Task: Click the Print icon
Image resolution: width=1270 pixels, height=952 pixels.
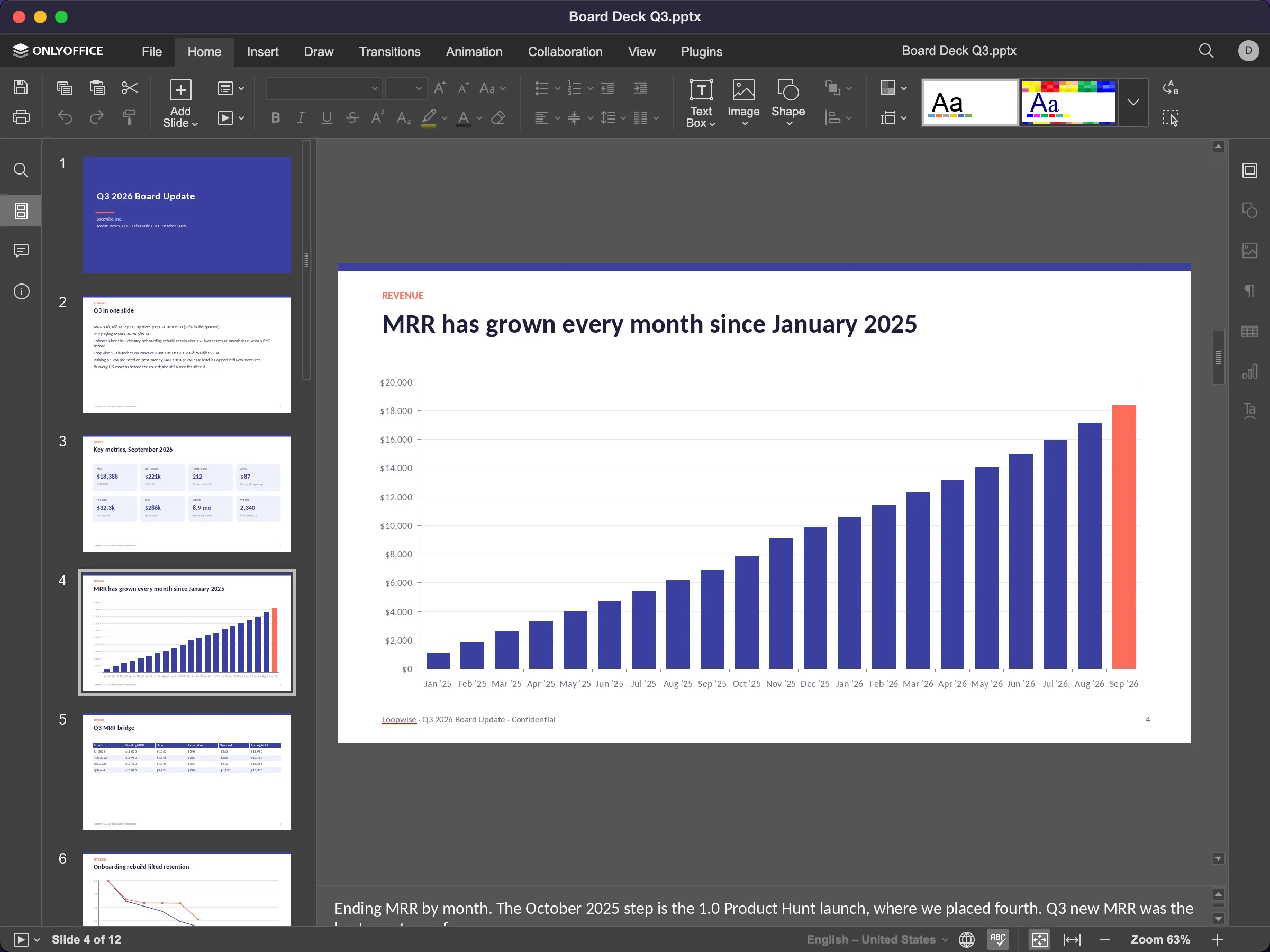Action: [21, 117]
